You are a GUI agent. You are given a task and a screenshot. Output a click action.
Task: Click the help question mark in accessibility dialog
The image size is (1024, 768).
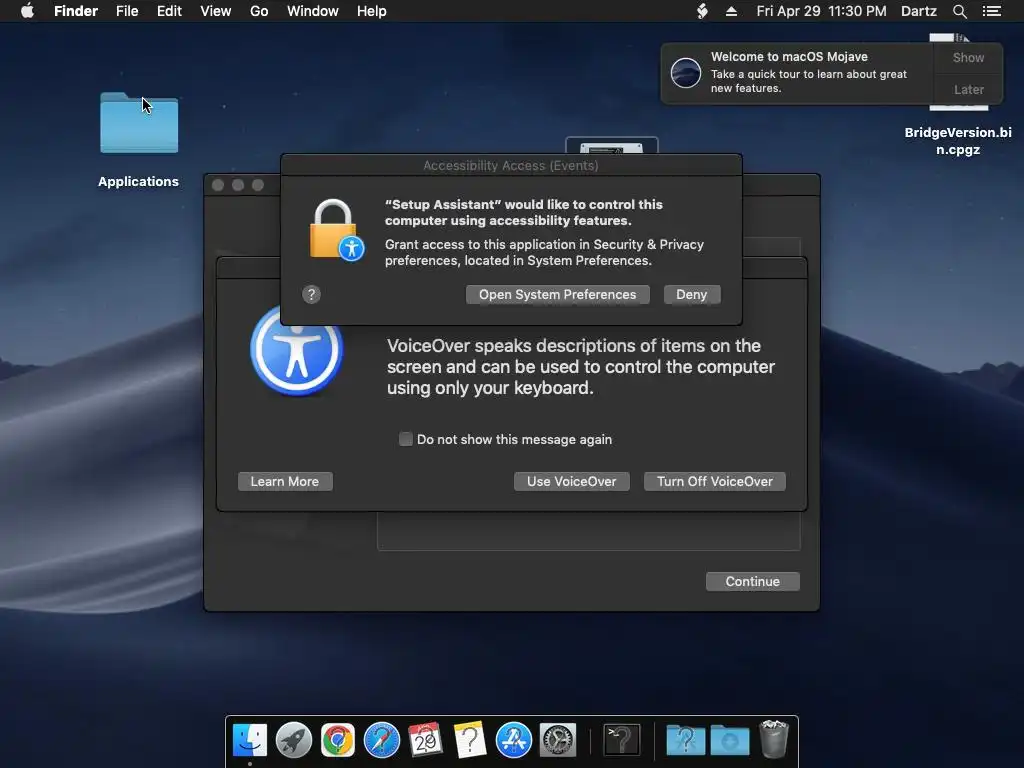click(312, 295)
